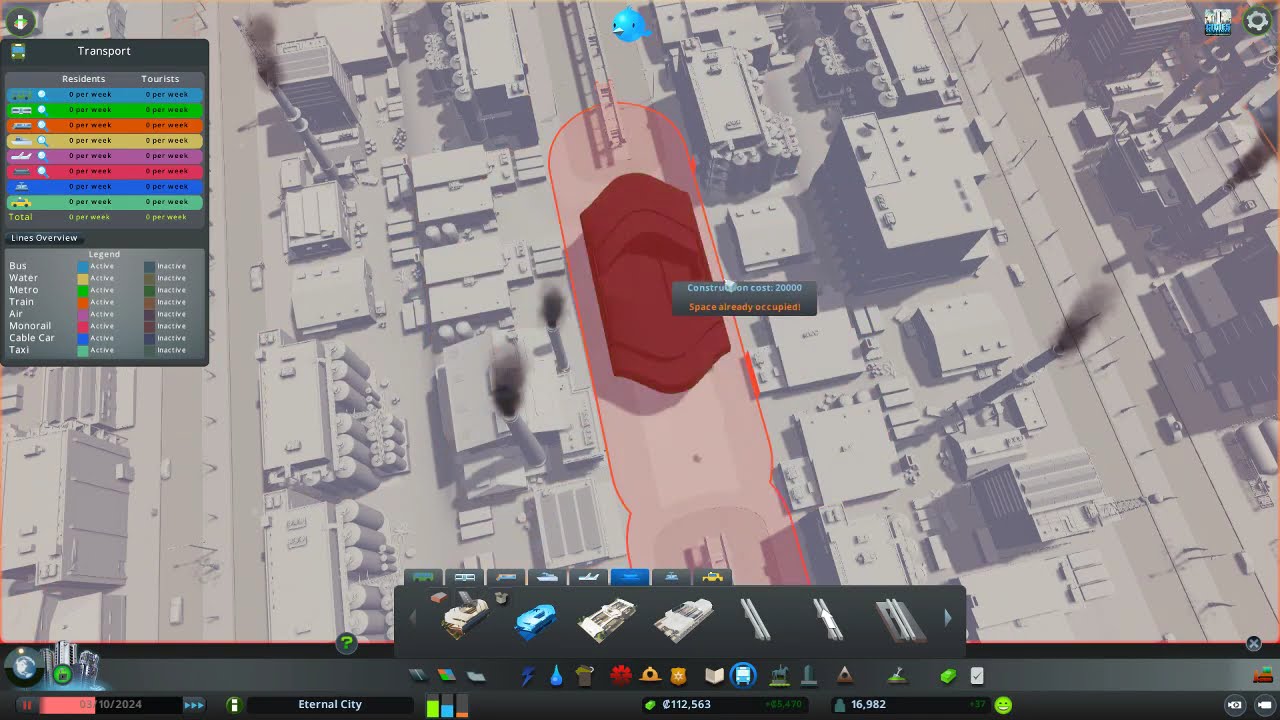The image size is (1280, 720).
Task: Select the Public Transport menu icon
Action: point(744,676)
